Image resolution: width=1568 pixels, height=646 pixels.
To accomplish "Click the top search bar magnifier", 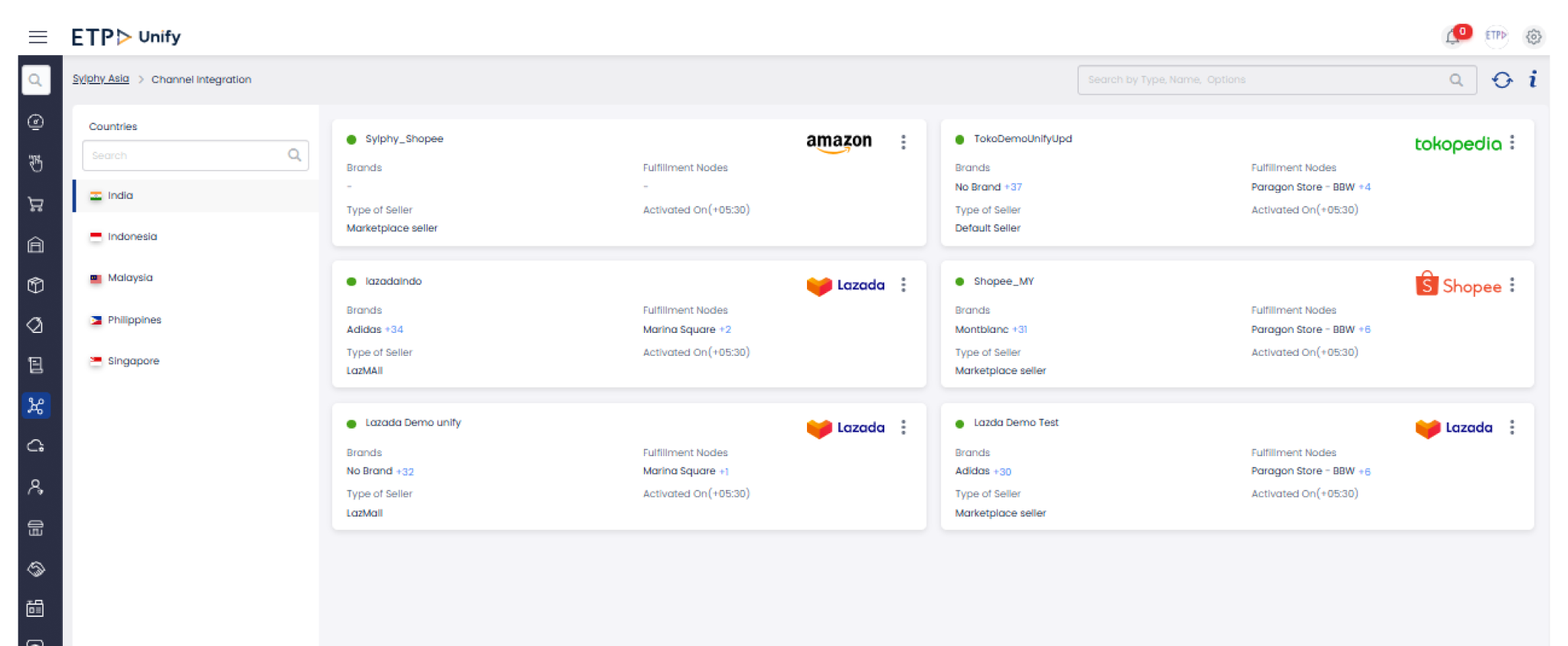I will (x=1455, y=80).
